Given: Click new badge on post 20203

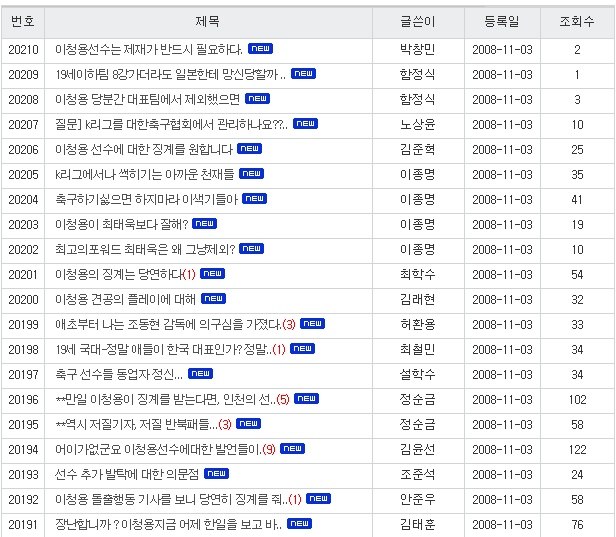Looking at the screenshot, I should [x=205, y=224].
